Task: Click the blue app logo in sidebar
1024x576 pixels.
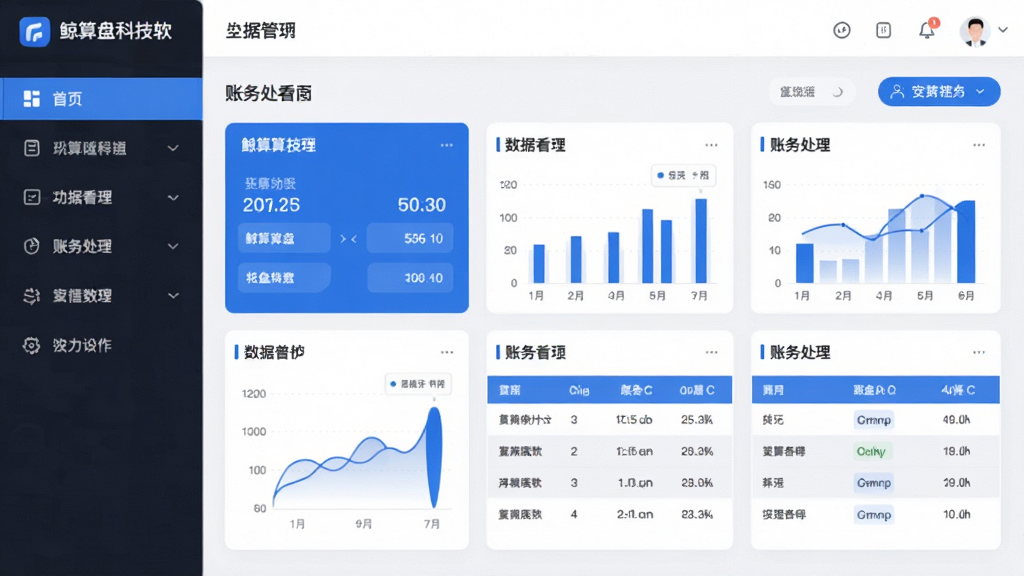Action: click(x=35, y=31)
